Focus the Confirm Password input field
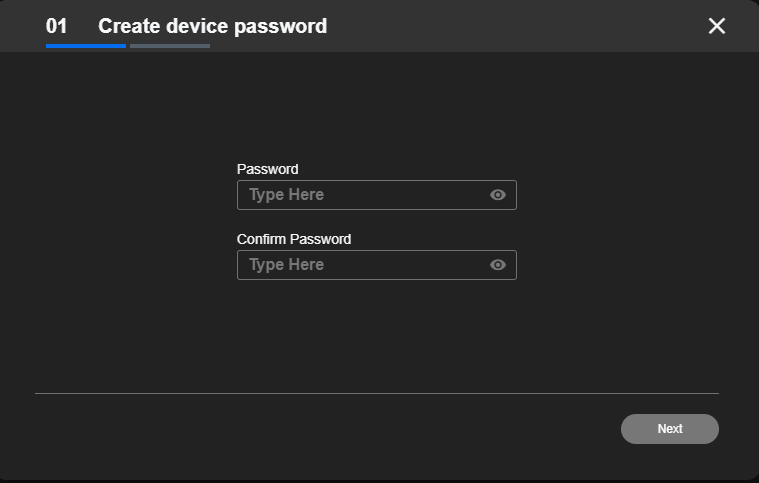This screenshot has height=483, width=759. (x=377, y=265)
